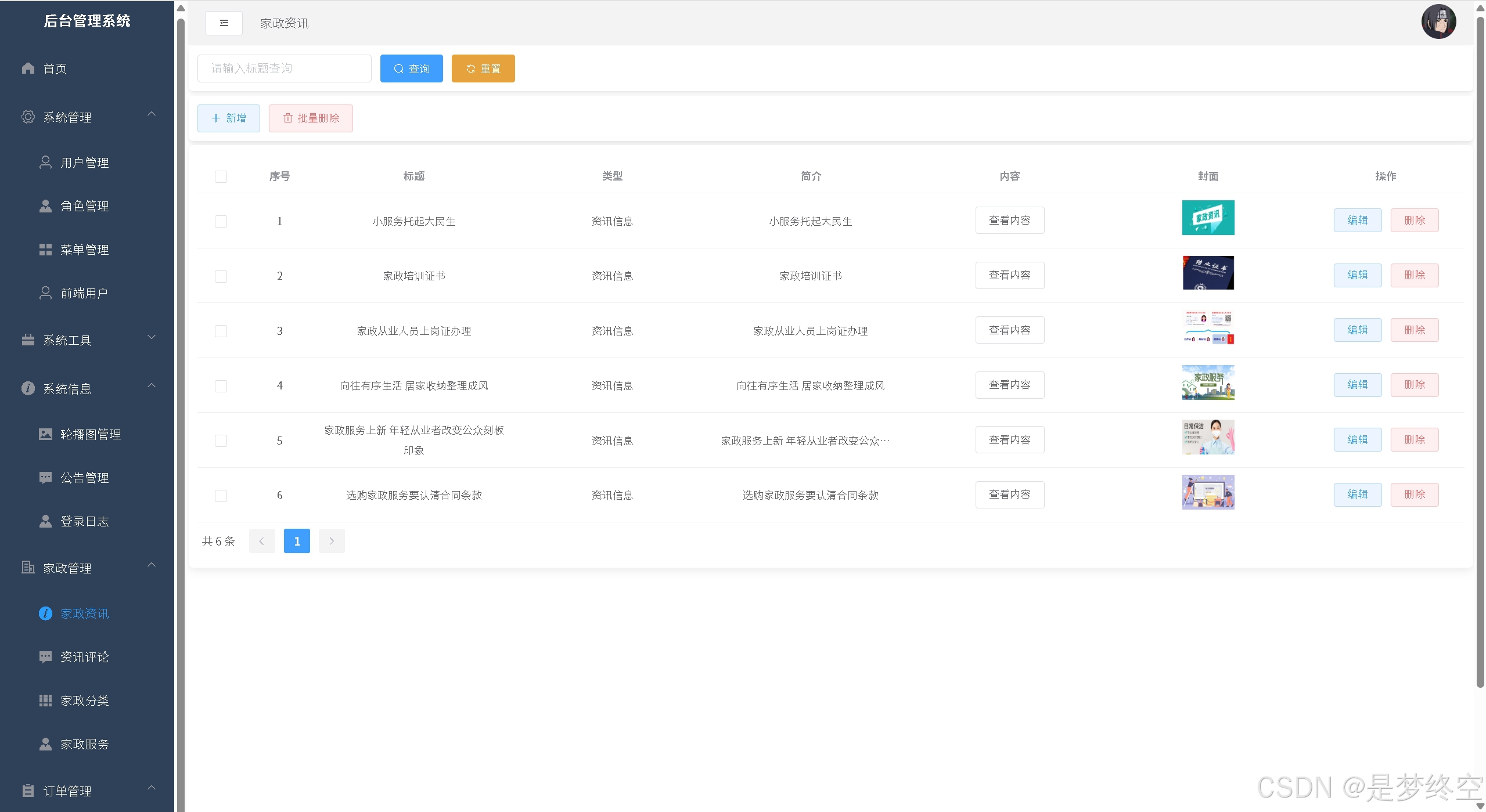Click the info icon beside 家政资讯
1486x812 pixels.
click(x=45, y=613)
